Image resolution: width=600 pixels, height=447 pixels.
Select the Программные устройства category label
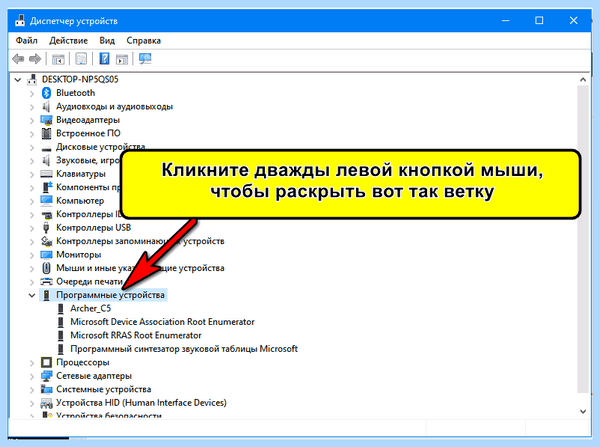coord(110,295)
